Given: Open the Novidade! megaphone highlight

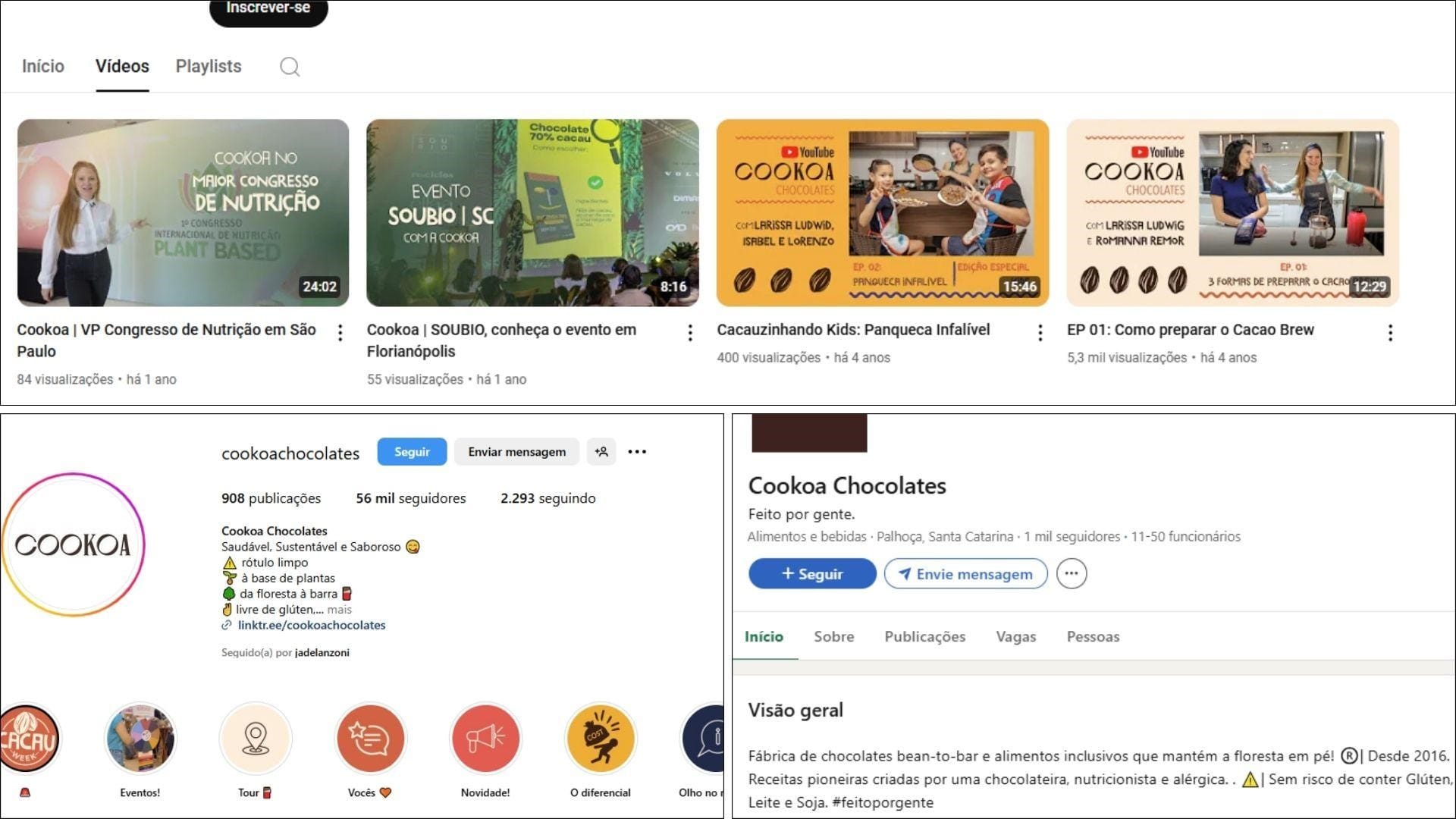Looking at the screenshot, I should tap(486, 738).
